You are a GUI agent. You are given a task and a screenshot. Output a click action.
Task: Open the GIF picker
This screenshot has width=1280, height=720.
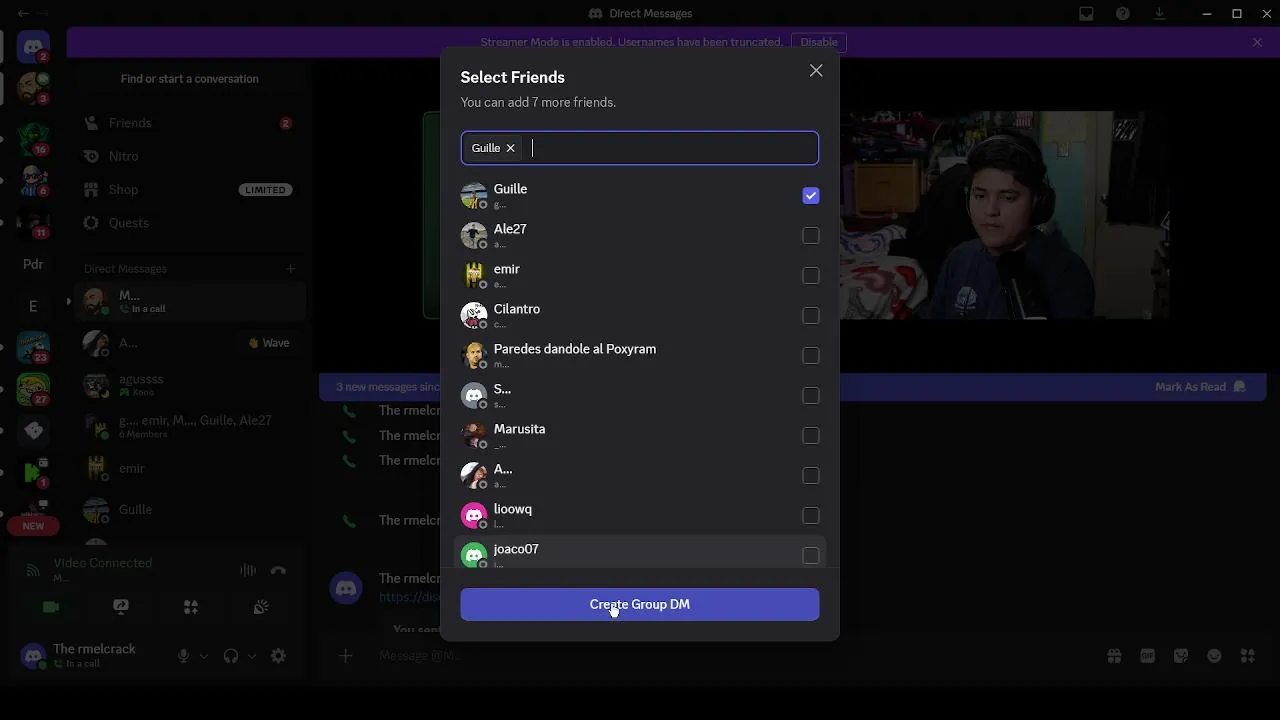(x=1148, y=656)
